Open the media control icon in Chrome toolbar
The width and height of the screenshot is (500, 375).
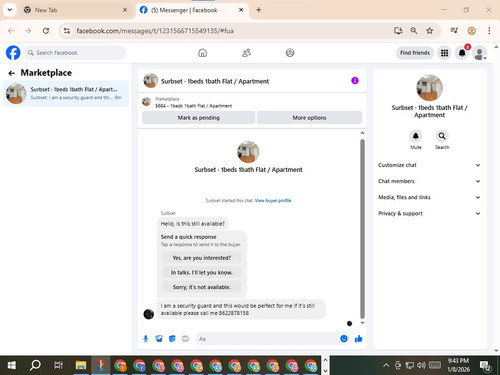tap(454, 31)
